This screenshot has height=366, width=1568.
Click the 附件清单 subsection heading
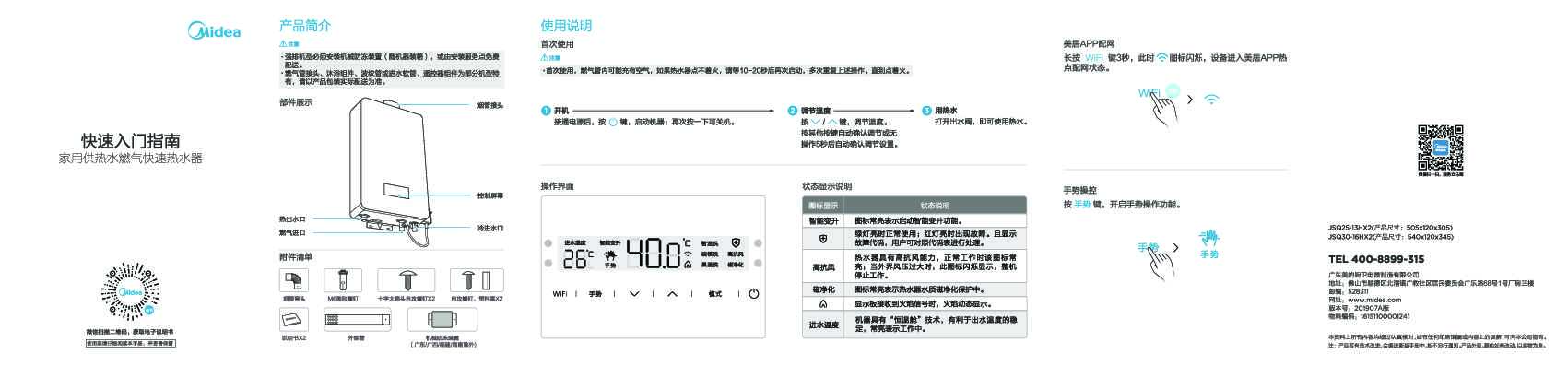tap(295, 257)
